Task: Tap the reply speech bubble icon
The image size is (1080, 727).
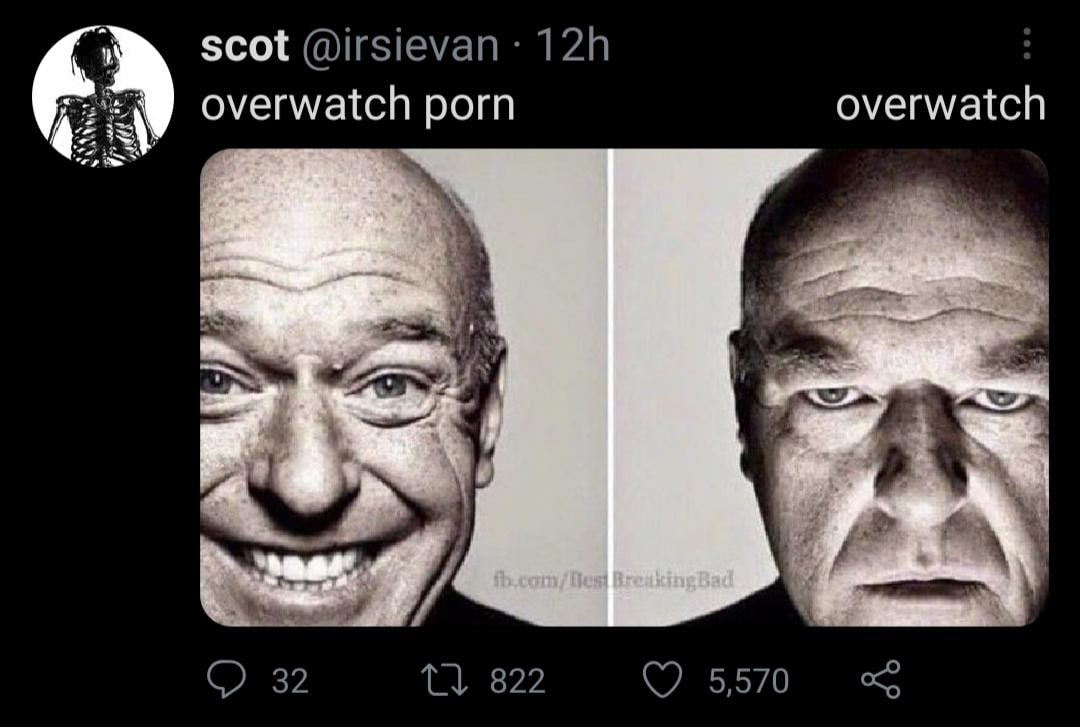Action: [227, 679]
